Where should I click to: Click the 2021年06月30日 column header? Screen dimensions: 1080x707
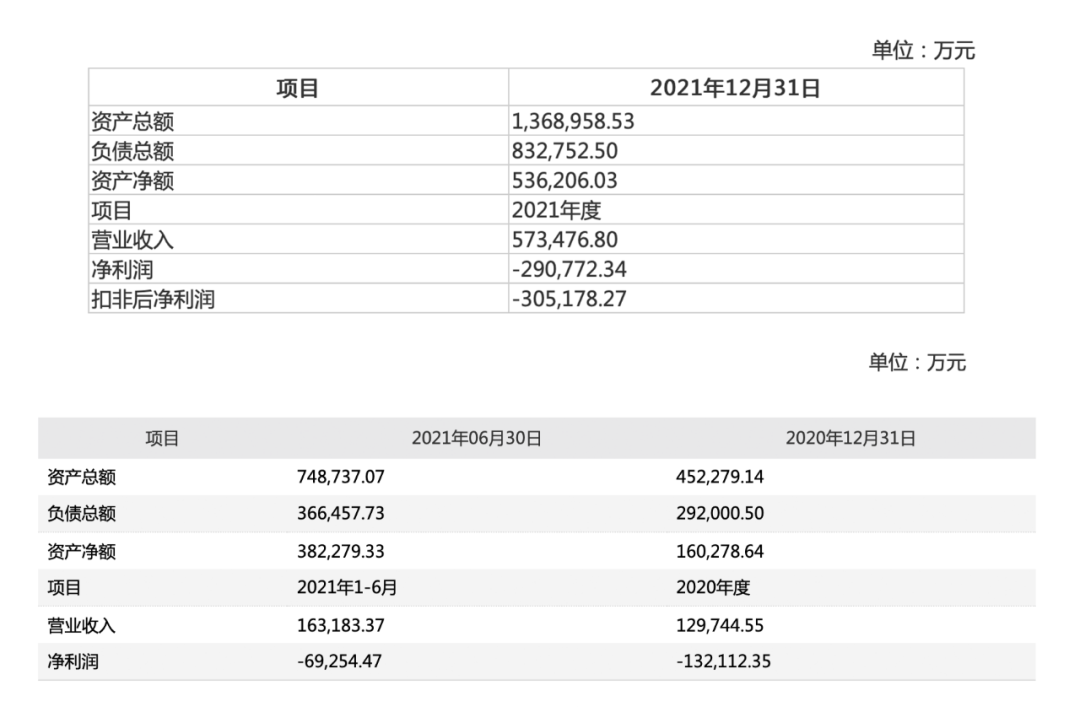point(476,438)
